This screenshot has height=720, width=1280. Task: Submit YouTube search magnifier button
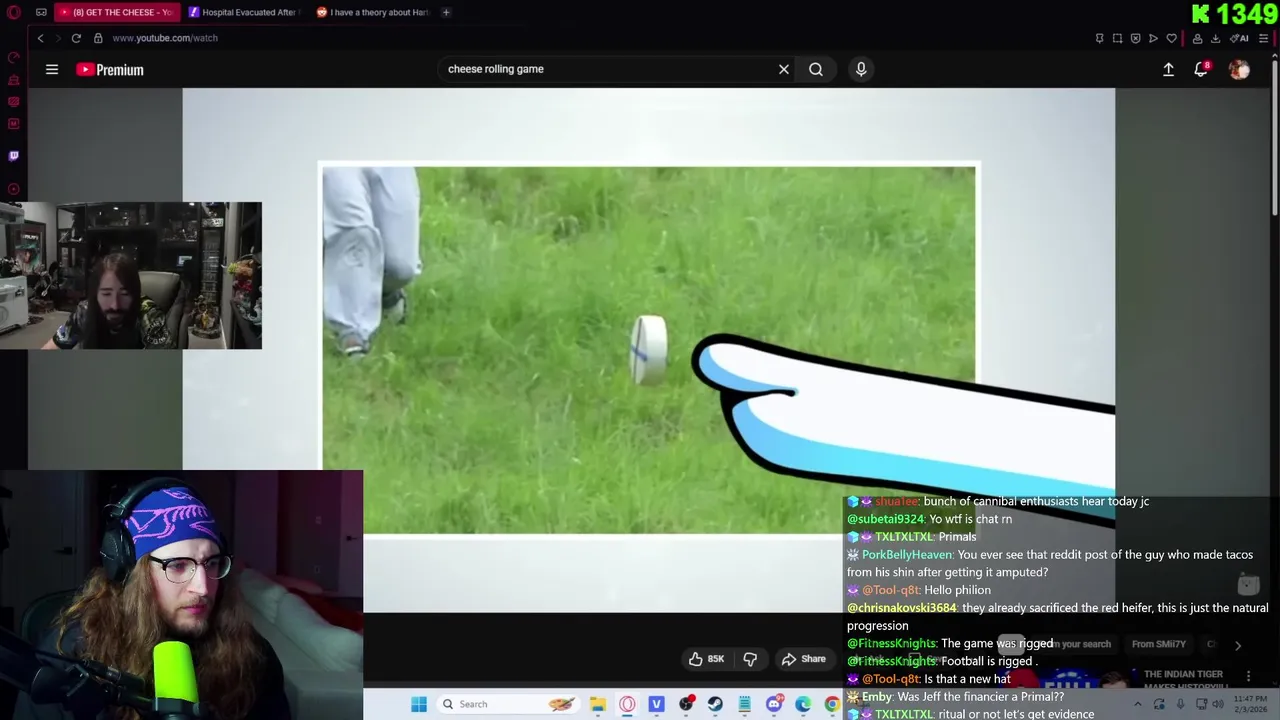pyautogui.click(x=816, y=69)
